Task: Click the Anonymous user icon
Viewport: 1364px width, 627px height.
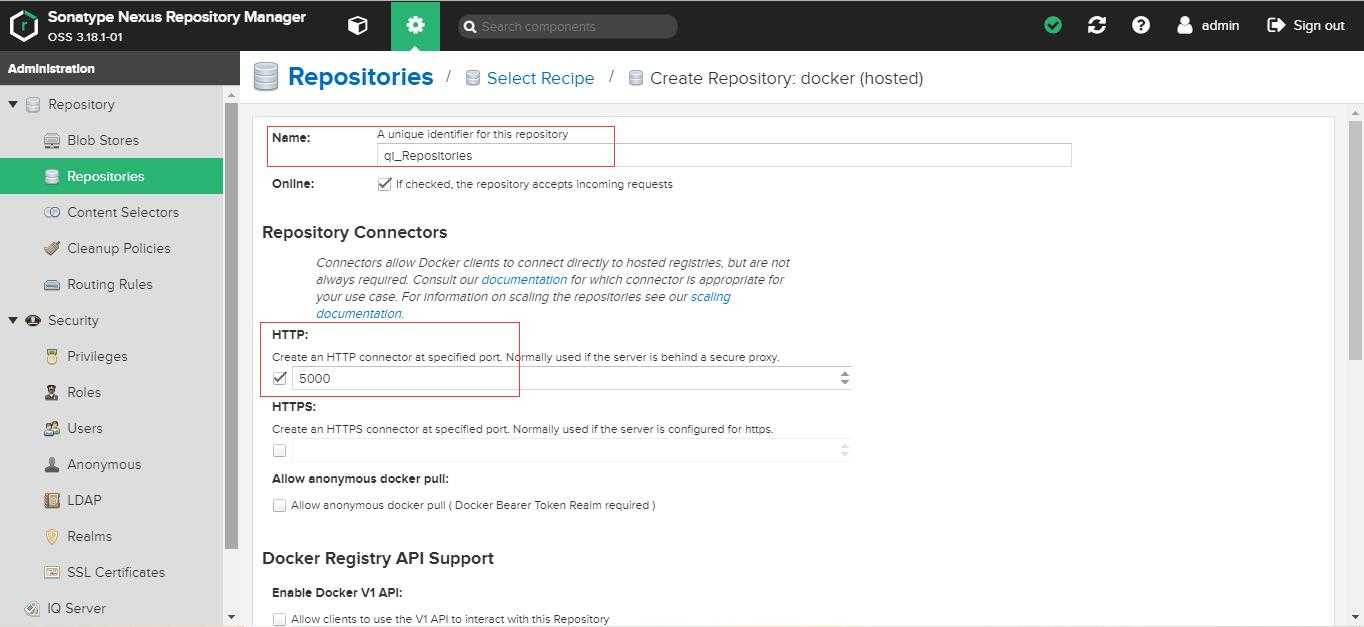Action: (52, 465)
